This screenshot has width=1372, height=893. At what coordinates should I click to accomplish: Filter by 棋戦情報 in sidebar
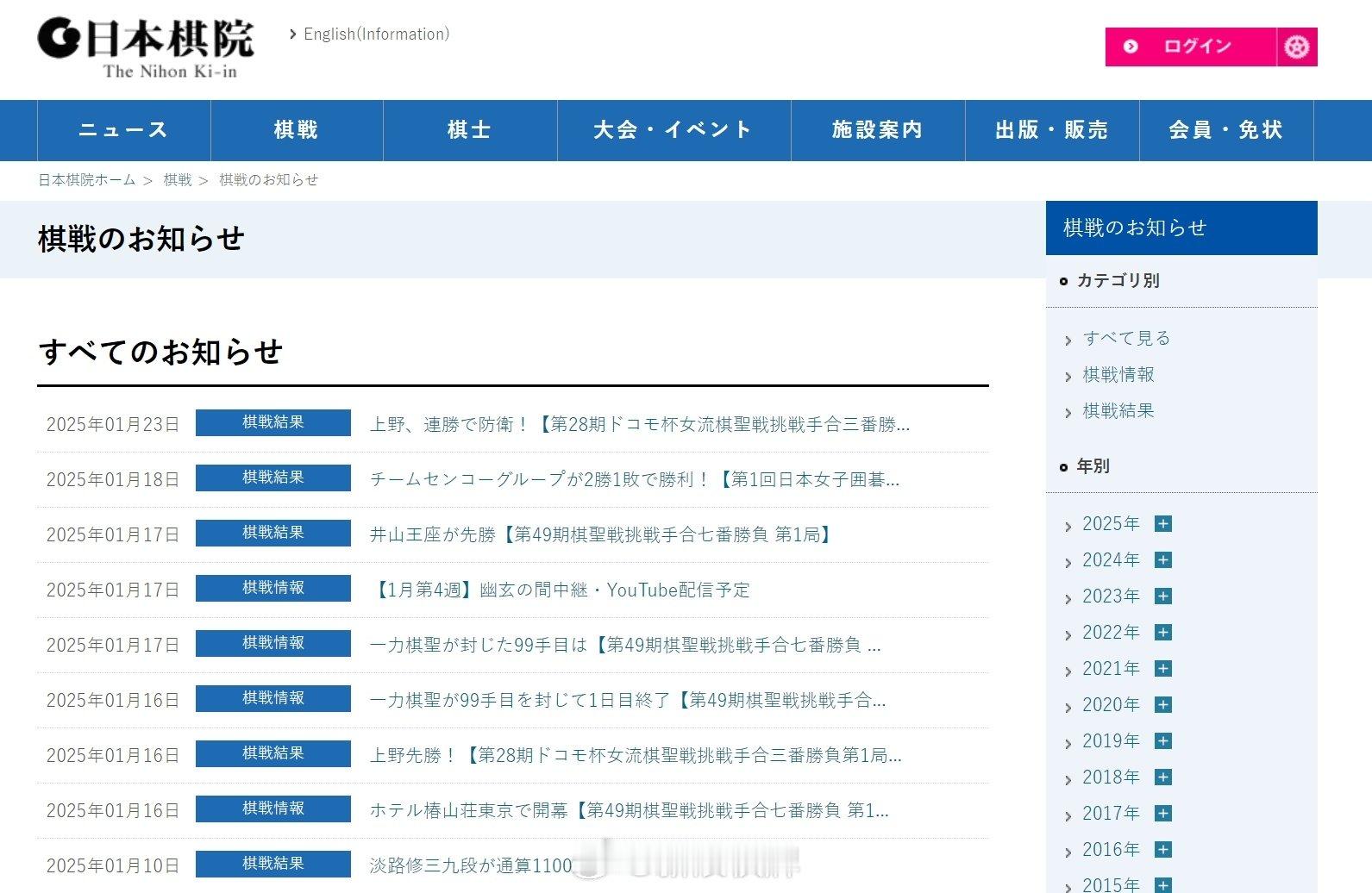pyautogui.click(x=1118, y=375)
